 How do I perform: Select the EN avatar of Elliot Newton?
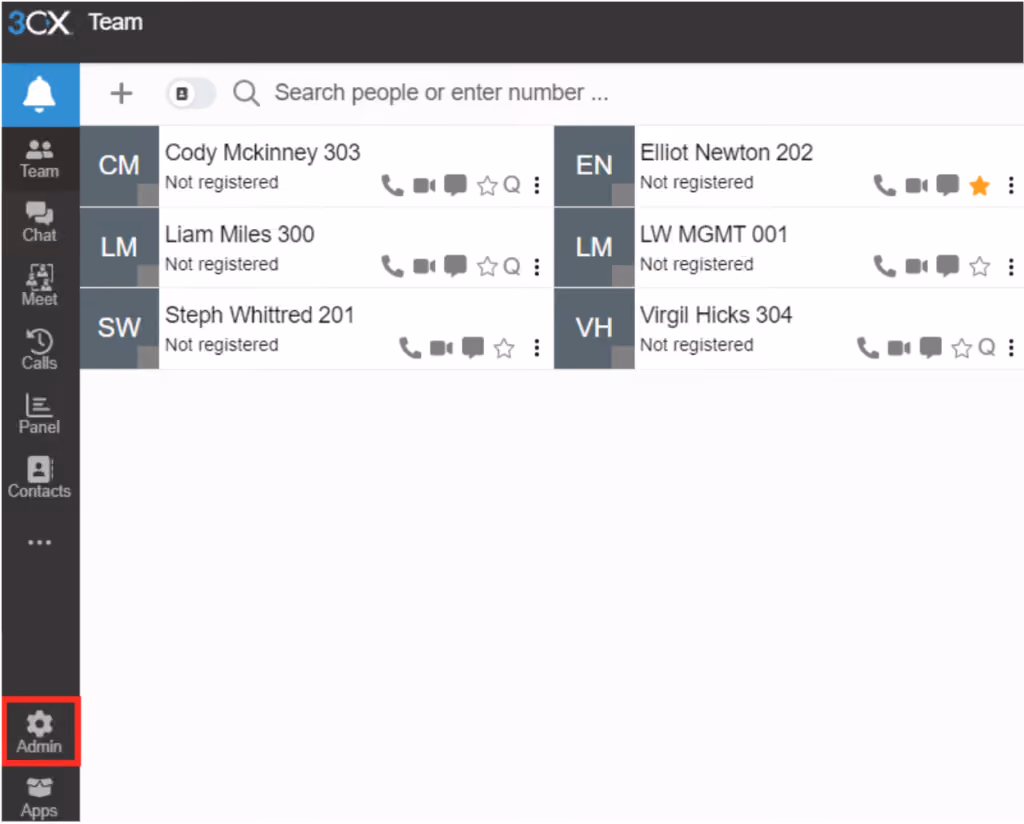coord(594,166)
